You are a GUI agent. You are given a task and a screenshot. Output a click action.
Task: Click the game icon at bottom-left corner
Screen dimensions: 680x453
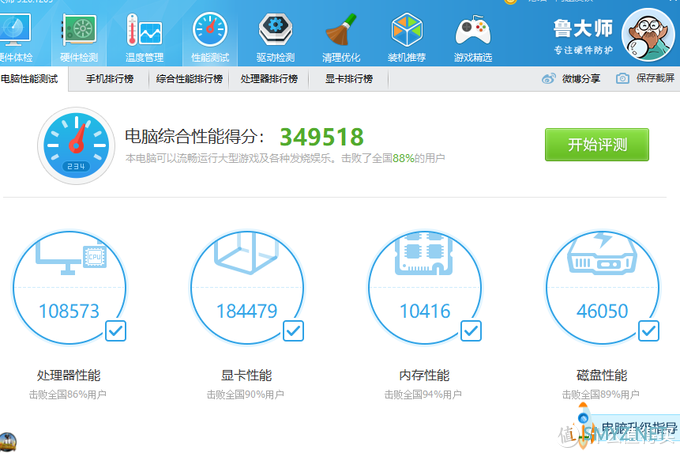coord(8,443)
